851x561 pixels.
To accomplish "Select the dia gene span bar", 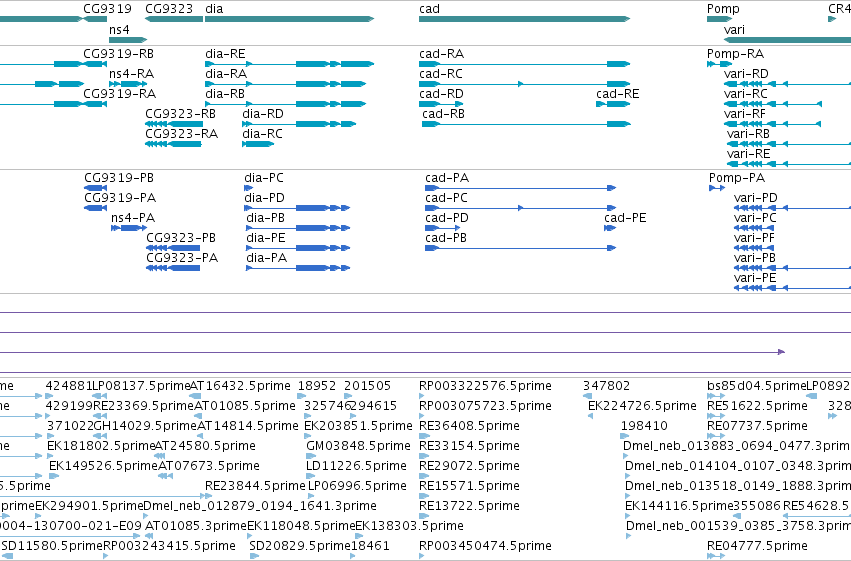I will tap(290, 19).
